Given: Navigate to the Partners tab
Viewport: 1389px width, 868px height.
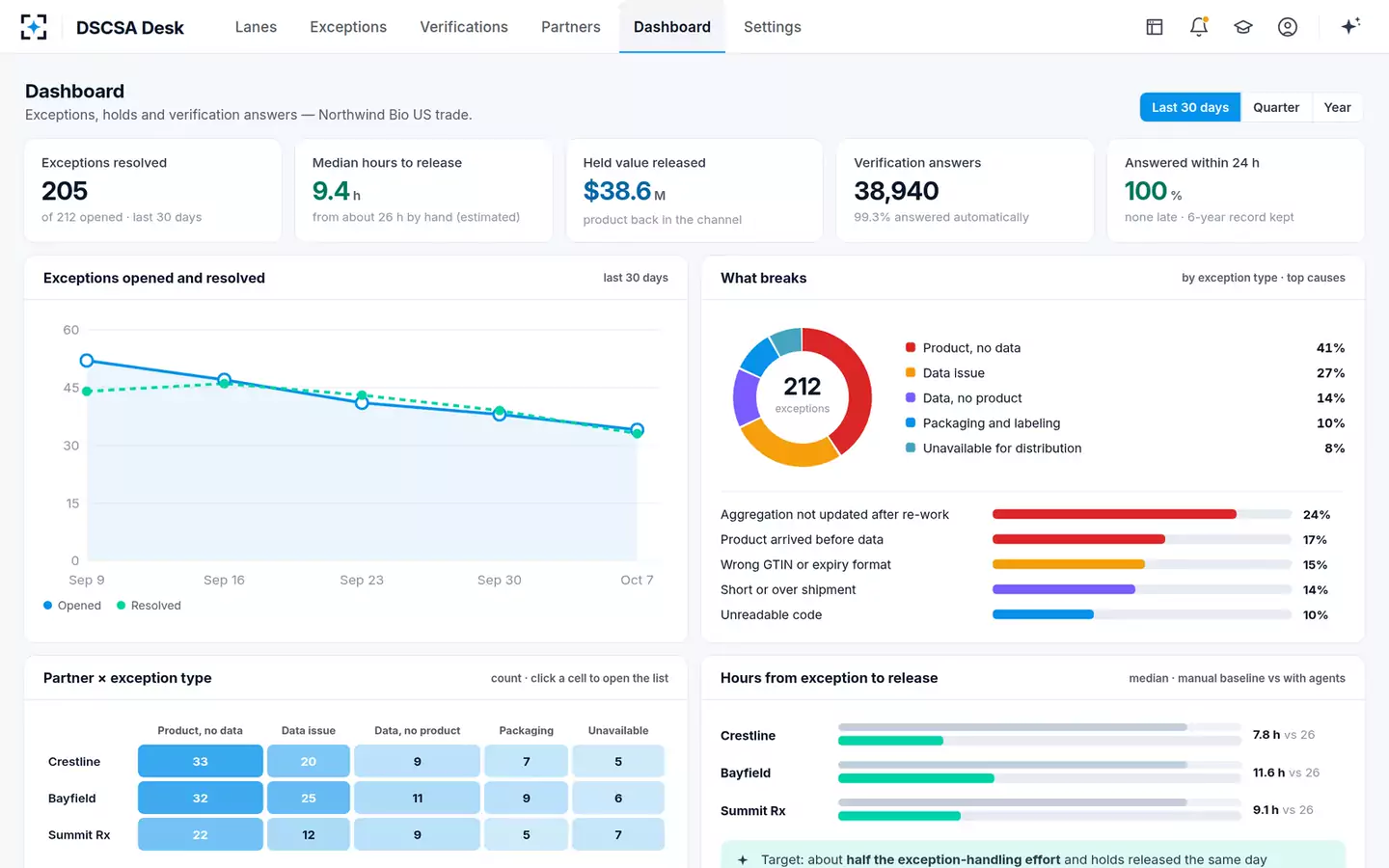Looking at the screenshot, I should point(571,27).
